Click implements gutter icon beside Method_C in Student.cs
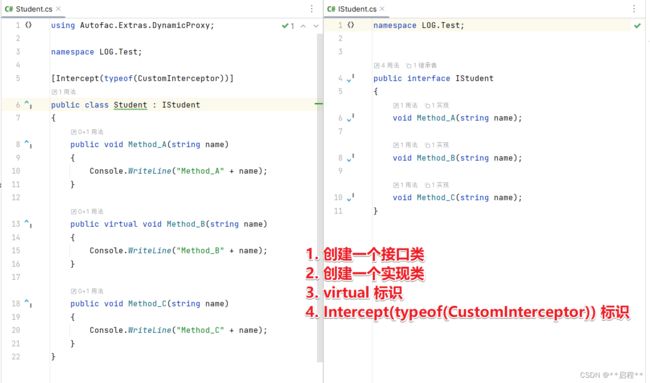Viewport: 650px width, 383px height. click(28, 303)
